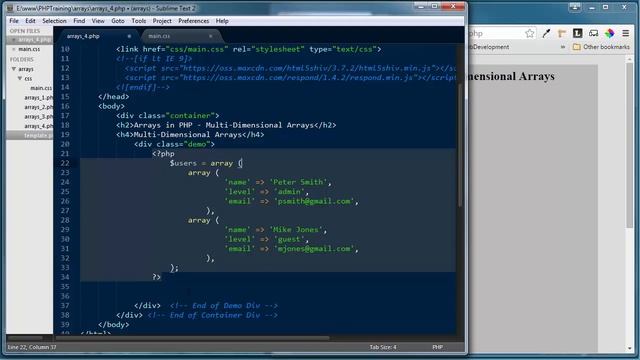Open the File menu
This screenshot has width=640, height=360.
tap(14, 21)
